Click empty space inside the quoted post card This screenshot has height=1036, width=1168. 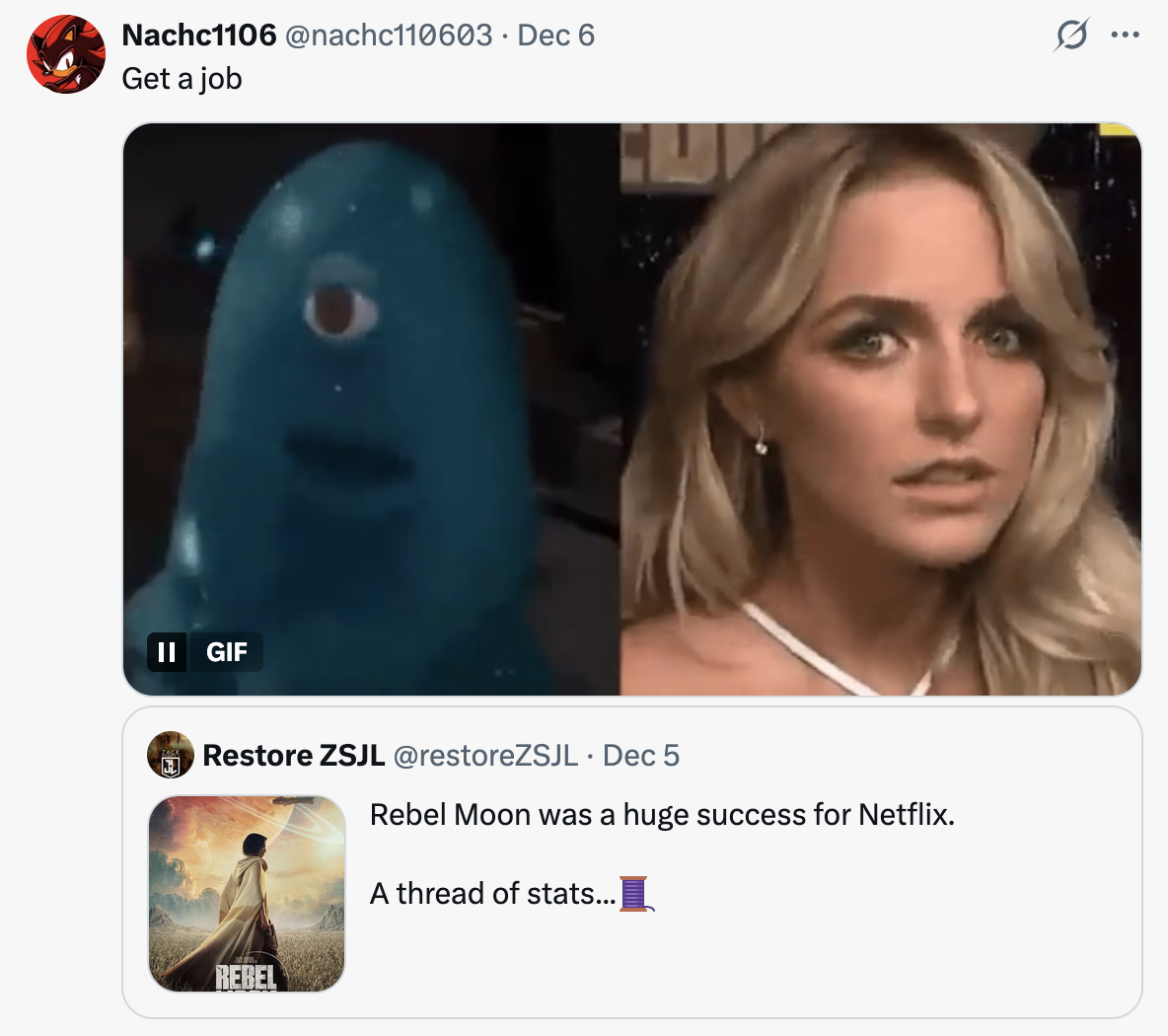(888, 957)
